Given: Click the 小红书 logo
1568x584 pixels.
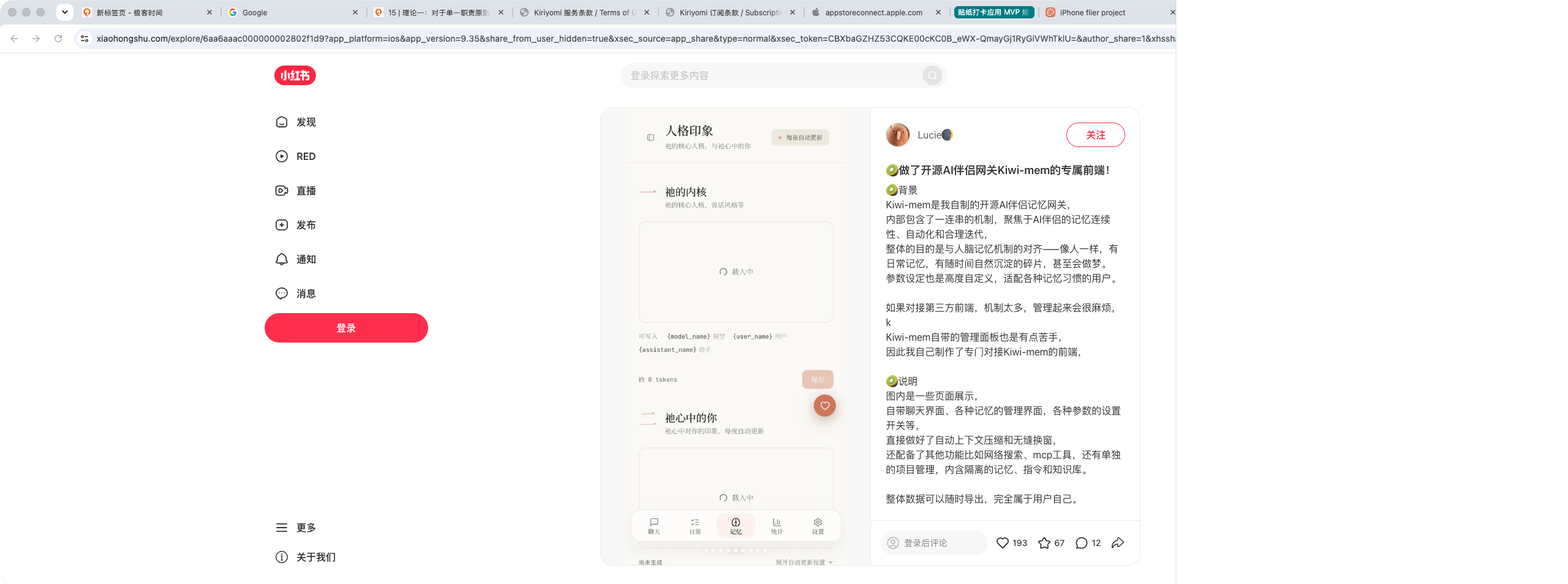Looking at the screenshot, I should click(x=295, y=75).
